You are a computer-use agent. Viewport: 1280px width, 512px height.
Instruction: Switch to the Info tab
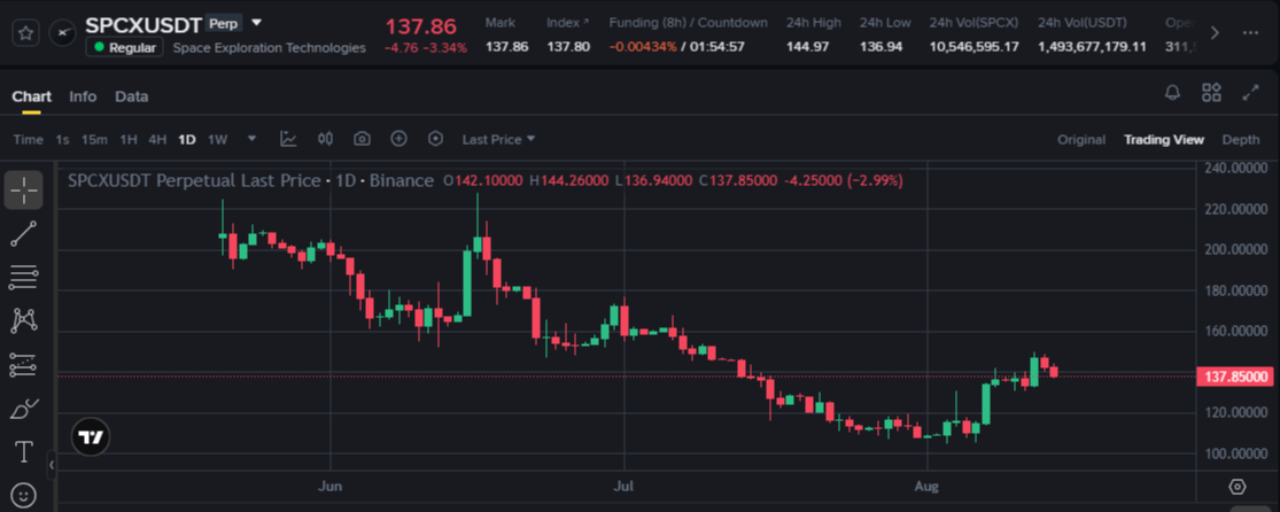click(83, 96)
